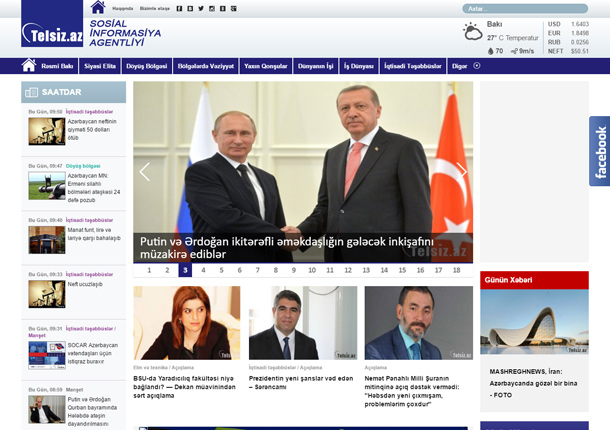
Task: Open the Twitter icon in header
Action: (x=200, y=8)
